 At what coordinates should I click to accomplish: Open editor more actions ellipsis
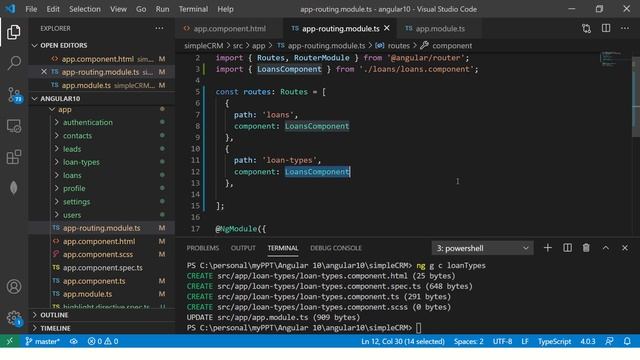click(x=625, y=28)
